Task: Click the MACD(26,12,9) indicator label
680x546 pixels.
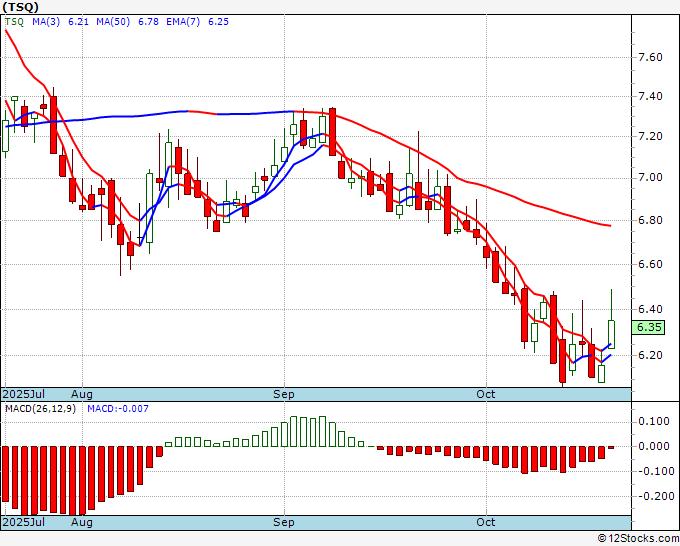Action: 40,409
